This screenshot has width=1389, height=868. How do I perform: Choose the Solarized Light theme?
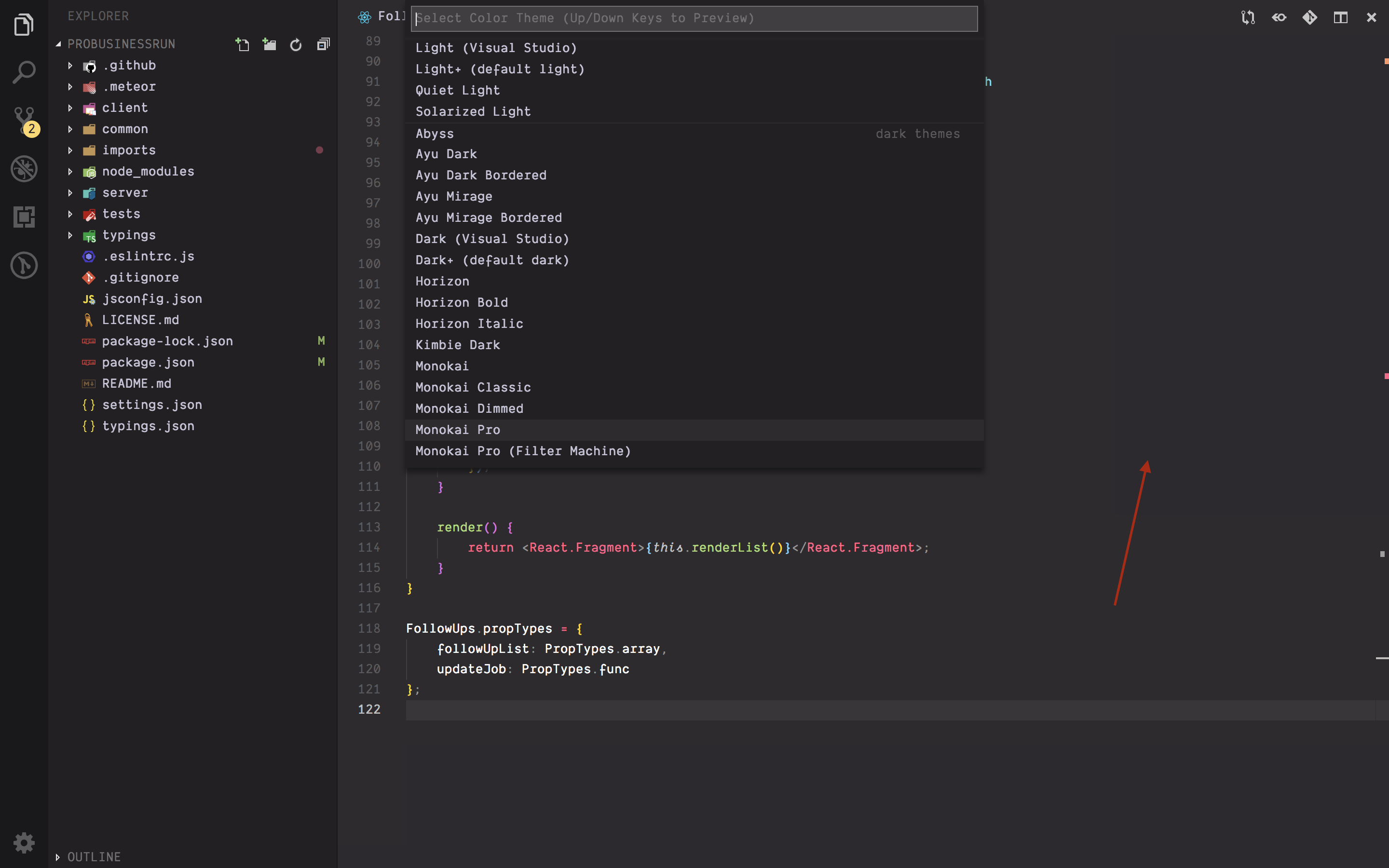tap(472, 111)
